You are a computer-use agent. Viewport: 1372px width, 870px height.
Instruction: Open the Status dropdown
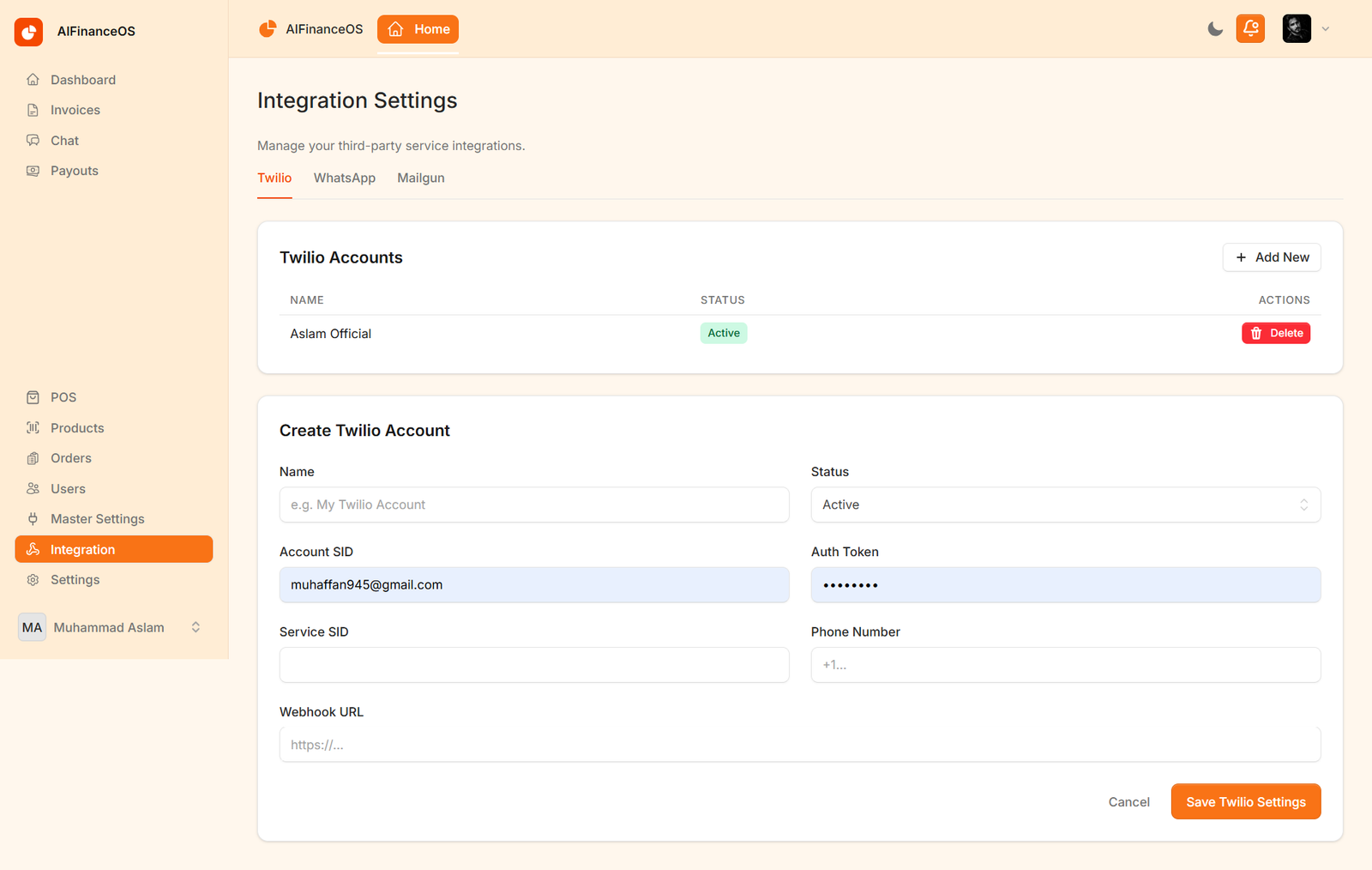[x=1066, y=504]
